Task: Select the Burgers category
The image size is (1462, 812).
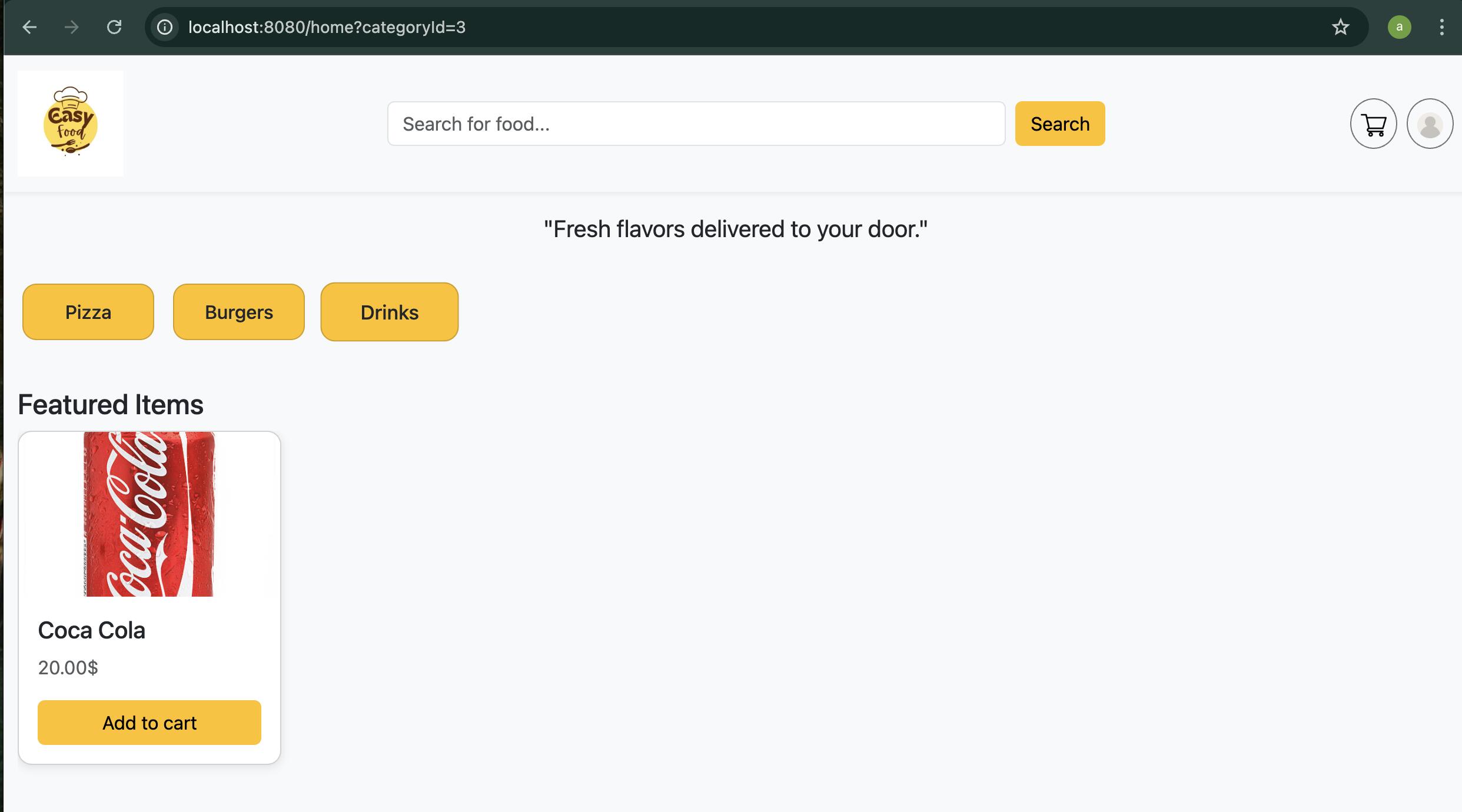Action: [x=239, y=312]
